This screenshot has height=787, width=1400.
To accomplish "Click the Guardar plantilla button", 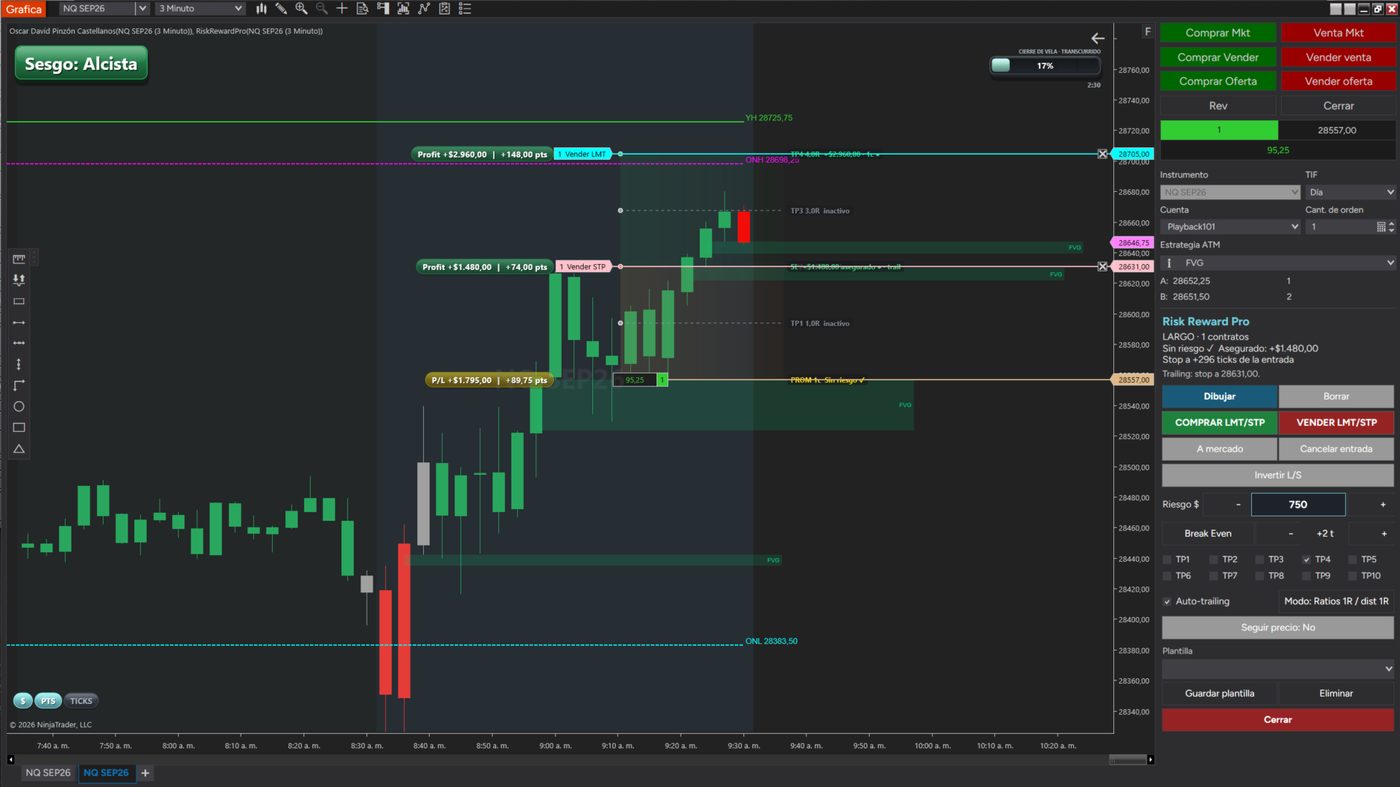I will pos(1219,693).
